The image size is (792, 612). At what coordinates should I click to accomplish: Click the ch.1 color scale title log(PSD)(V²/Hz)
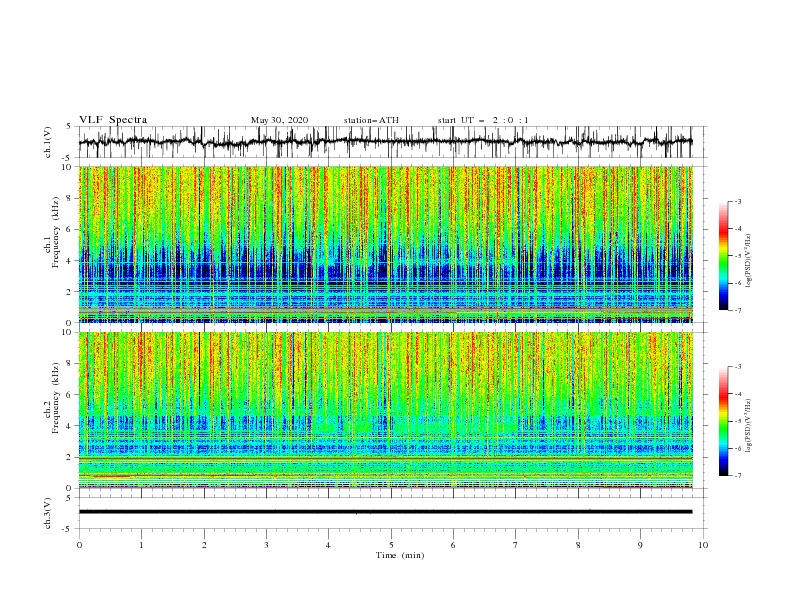point(749,261)
